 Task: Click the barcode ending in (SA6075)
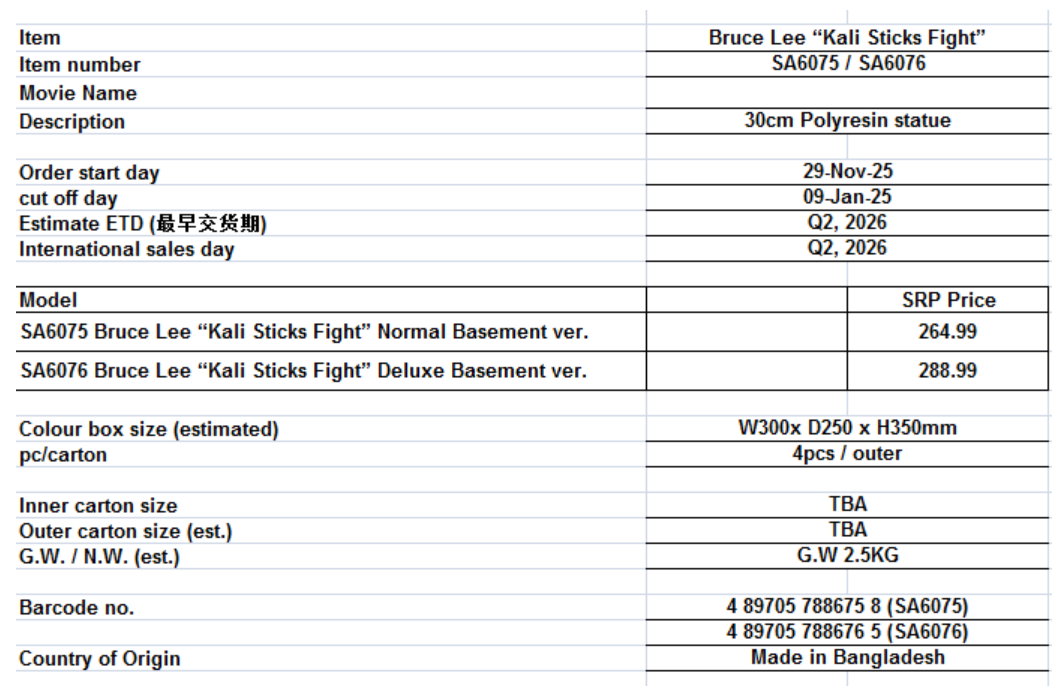pos(847,607)
